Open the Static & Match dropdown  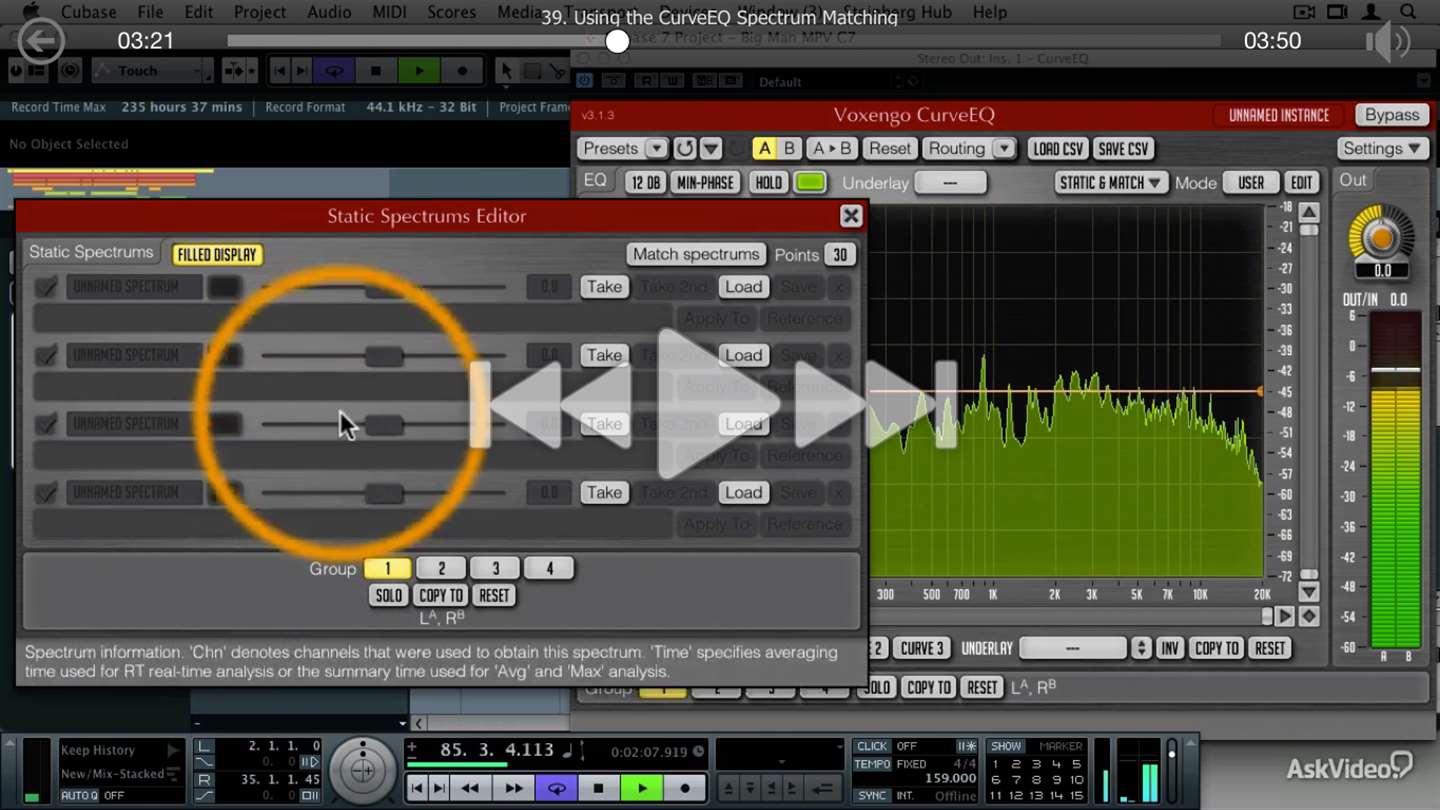point(1110,183)
